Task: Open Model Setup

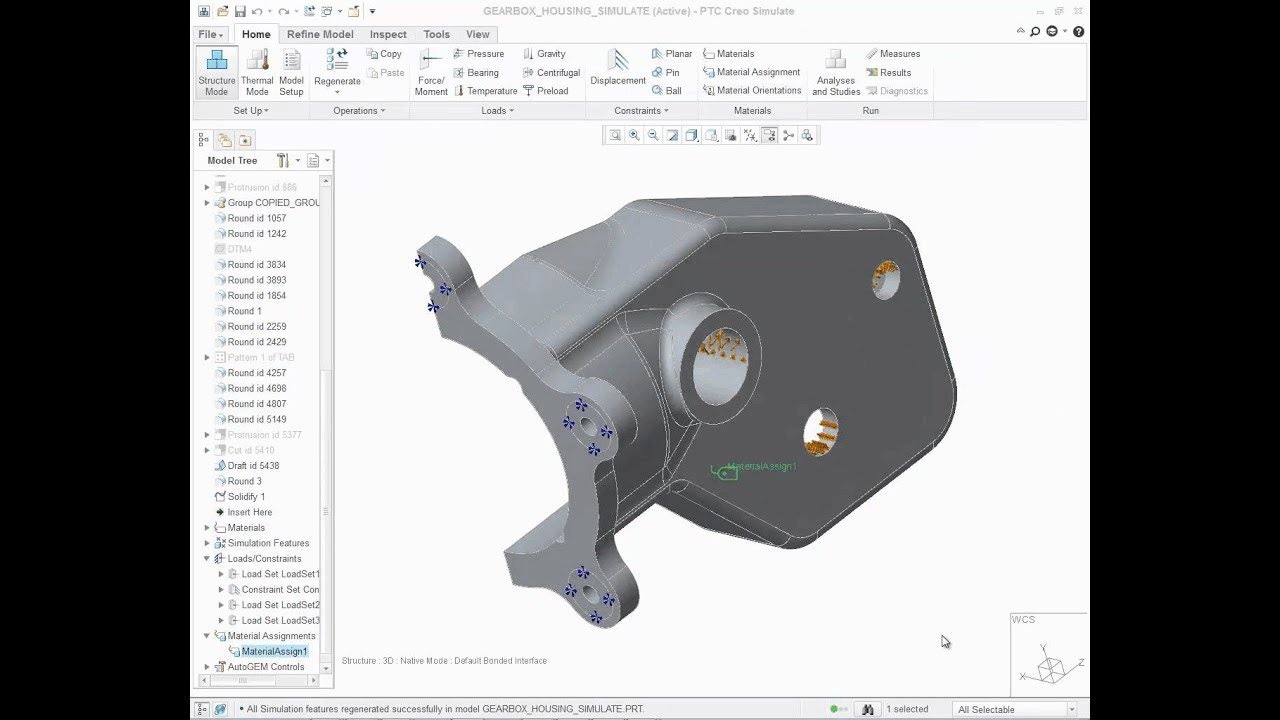Action: coord(291,72)
